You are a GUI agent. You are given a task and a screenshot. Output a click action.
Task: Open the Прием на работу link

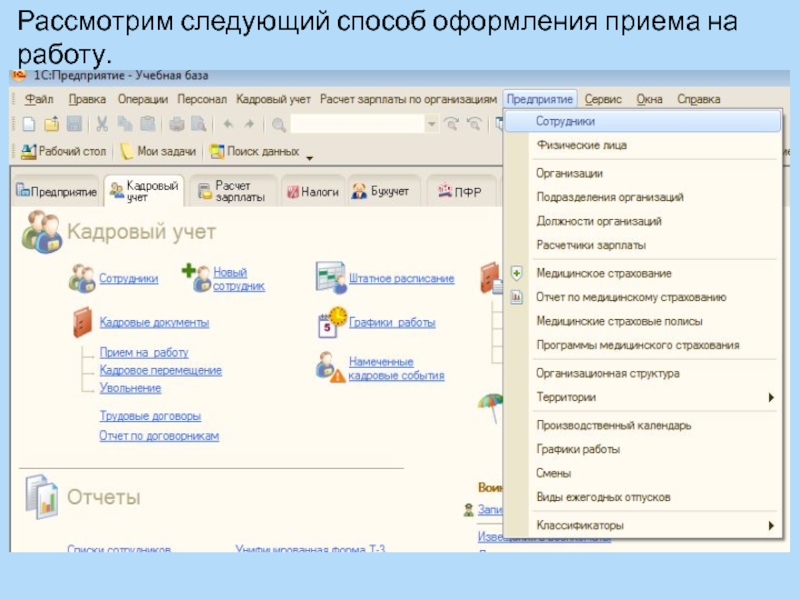coord(143,352)
